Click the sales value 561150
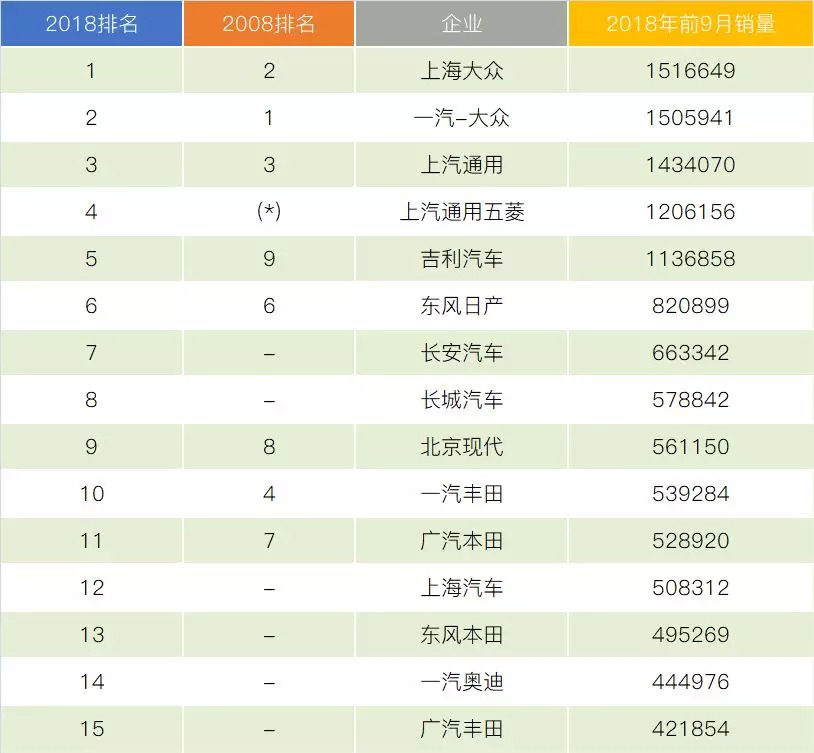Screen dimensions: 814x753 tap(691, 447)
